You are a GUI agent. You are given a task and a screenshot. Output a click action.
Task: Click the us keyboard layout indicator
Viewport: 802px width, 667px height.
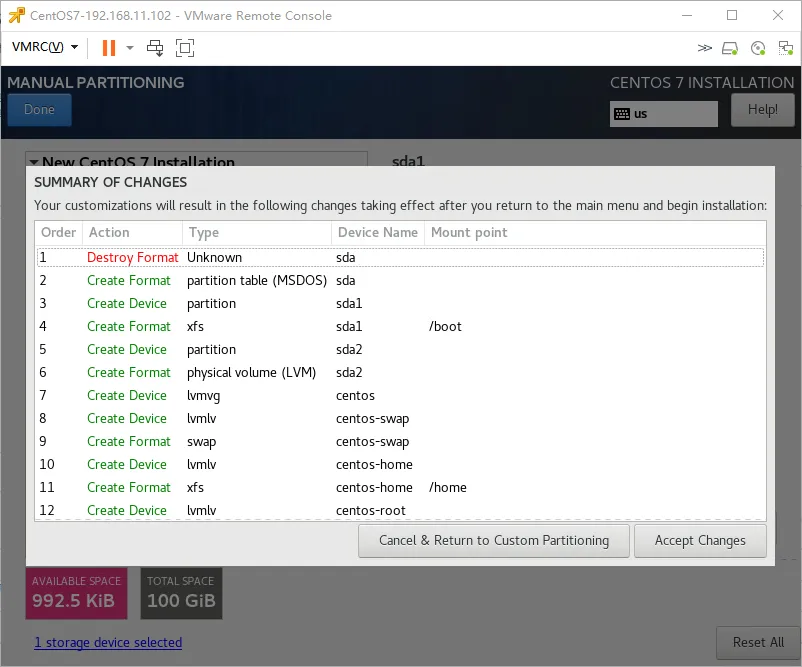point(663,114)
